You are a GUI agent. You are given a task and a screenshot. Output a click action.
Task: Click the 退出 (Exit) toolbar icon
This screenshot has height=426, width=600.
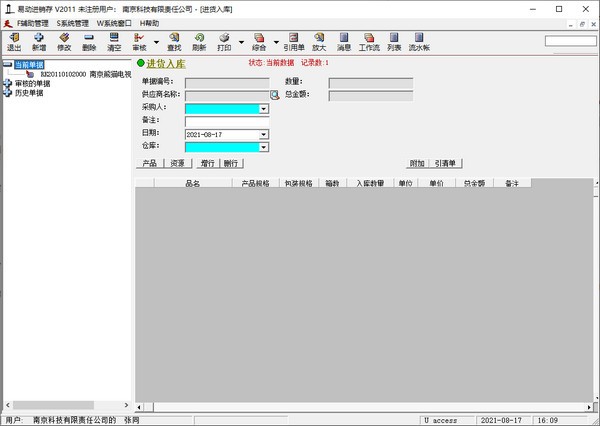(x=14, y=41)
